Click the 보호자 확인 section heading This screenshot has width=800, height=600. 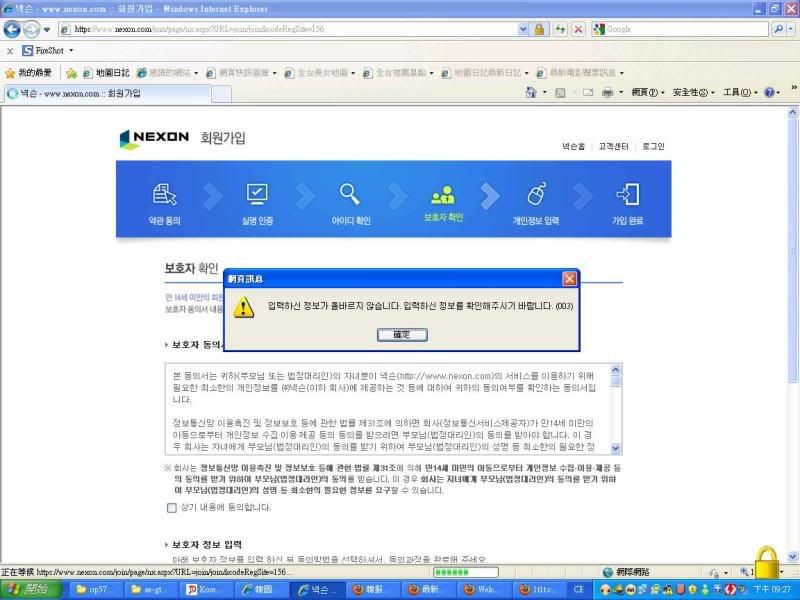click(191, 268)
